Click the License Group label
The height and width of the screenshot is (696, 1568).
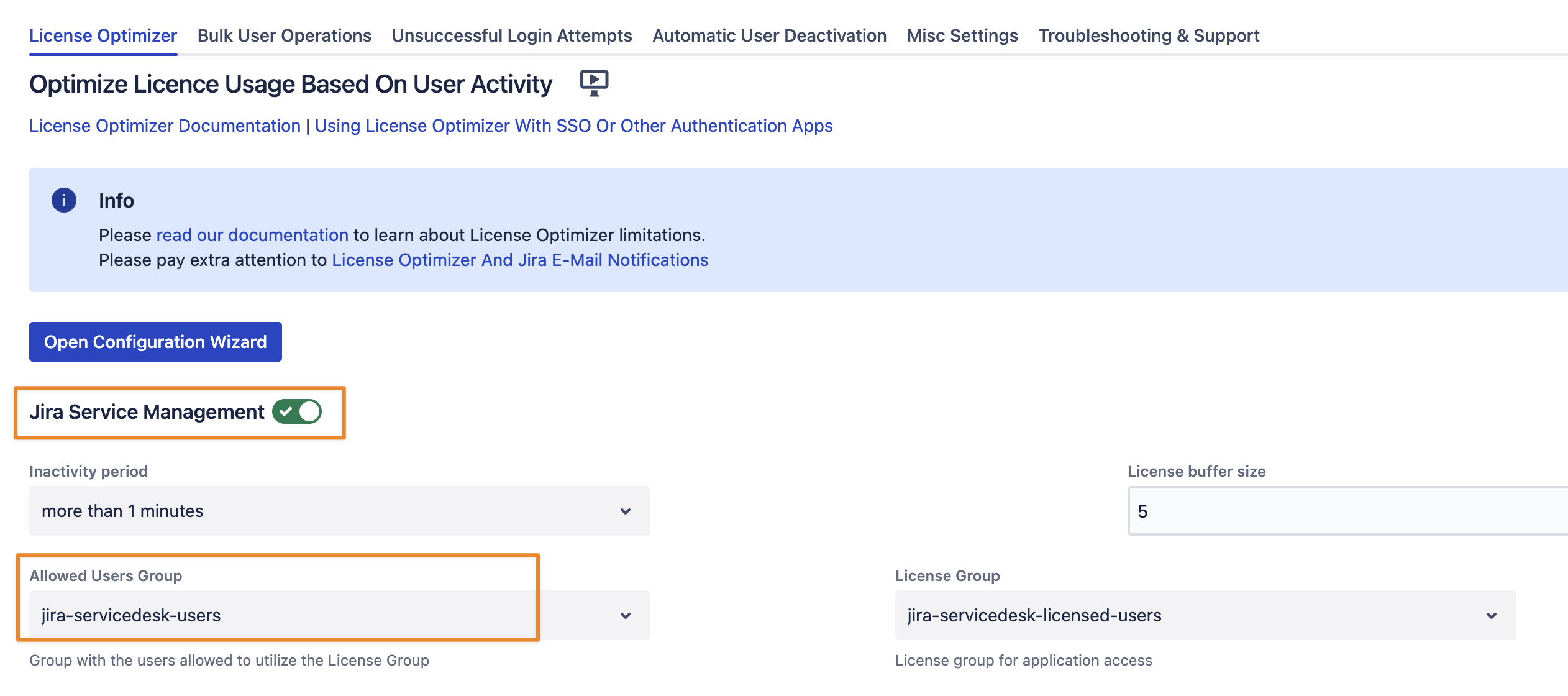tap(947, 575)
